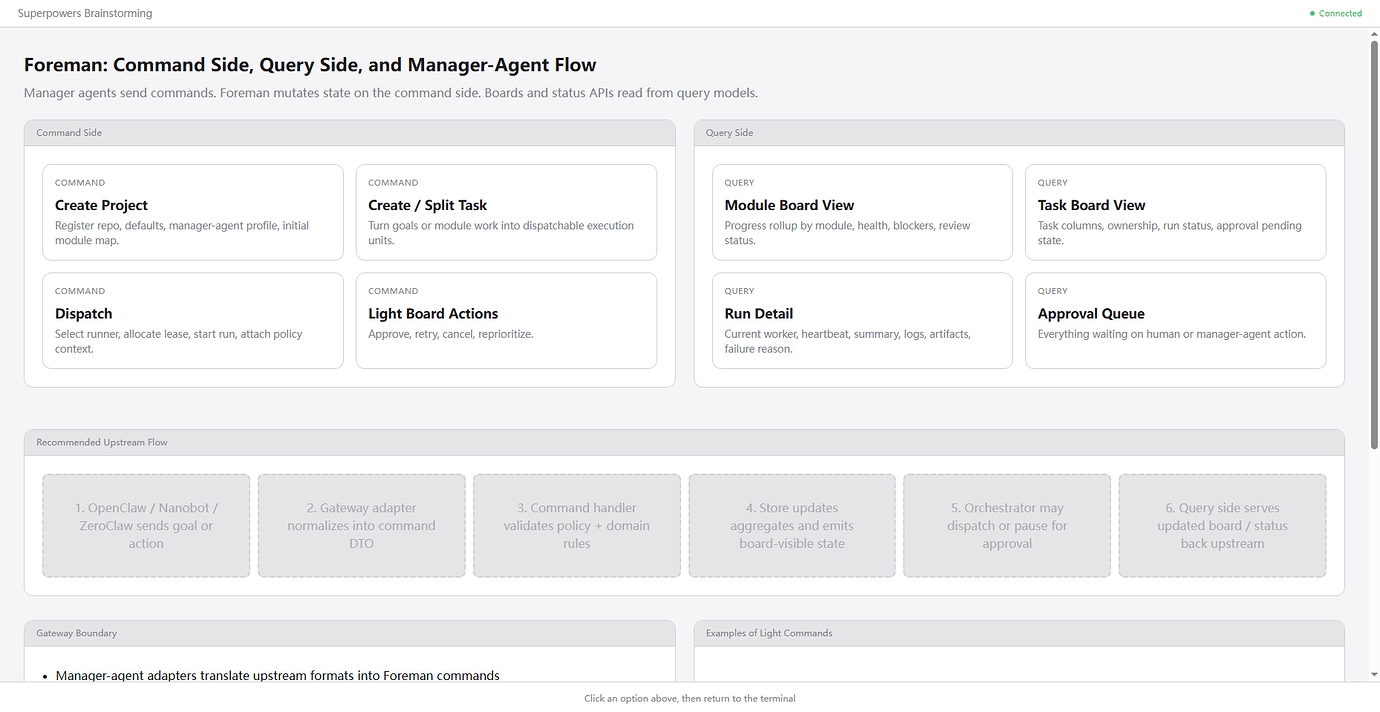The image size is (1380, 712).
Task: Click the subtitle about manager agents
Action: point(391,93)
